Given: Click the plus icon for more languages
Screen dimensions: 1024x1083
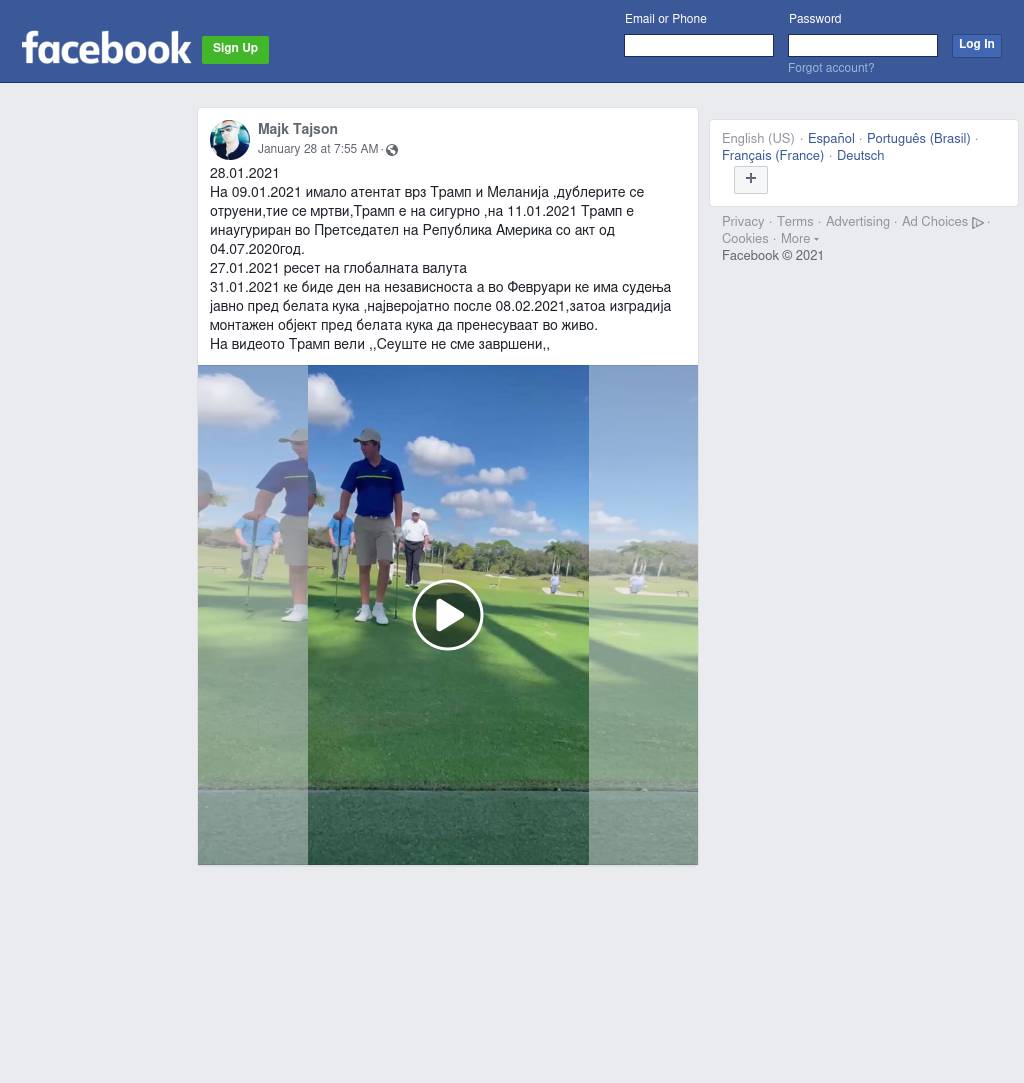Looking at the screenshot, I should point(751,180).
